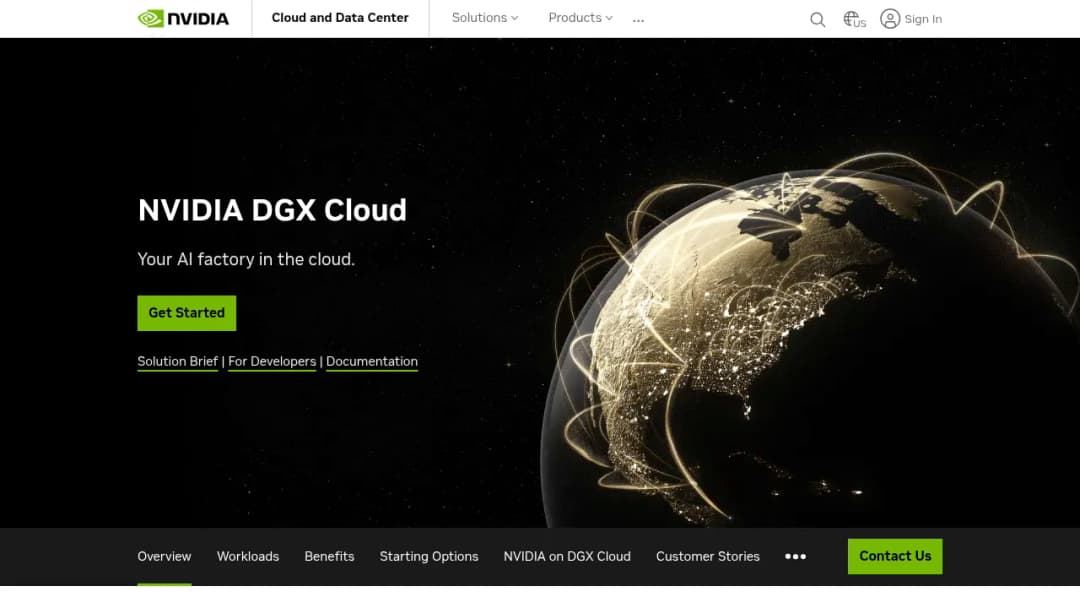Show more sub-navigation items via three dots
The height and width of the screenshot is (608, 1080).
coord(796,556)
